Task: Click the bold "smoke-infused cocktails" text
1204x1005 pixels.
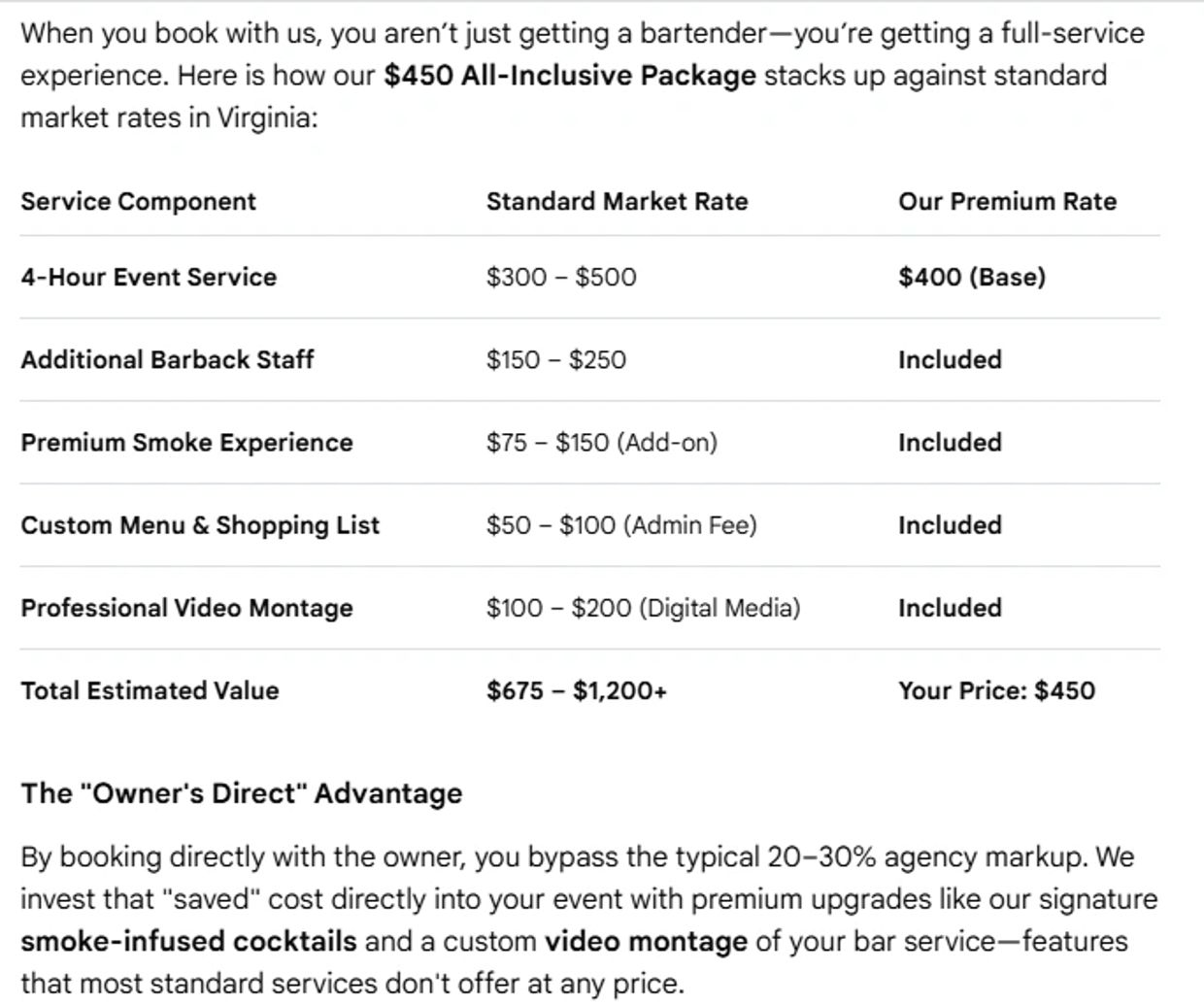Action: coord(188,942)
